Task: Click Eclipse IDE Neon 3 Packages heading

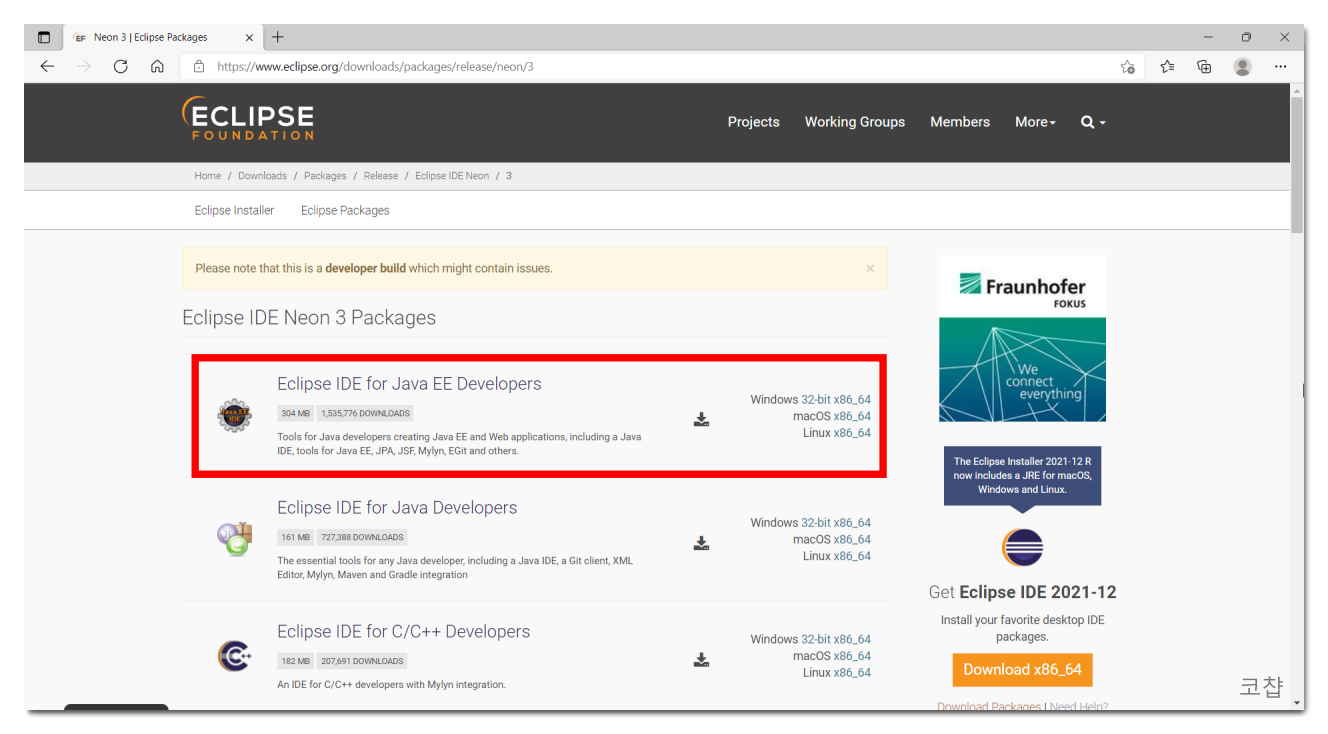Action: [309, 318]
